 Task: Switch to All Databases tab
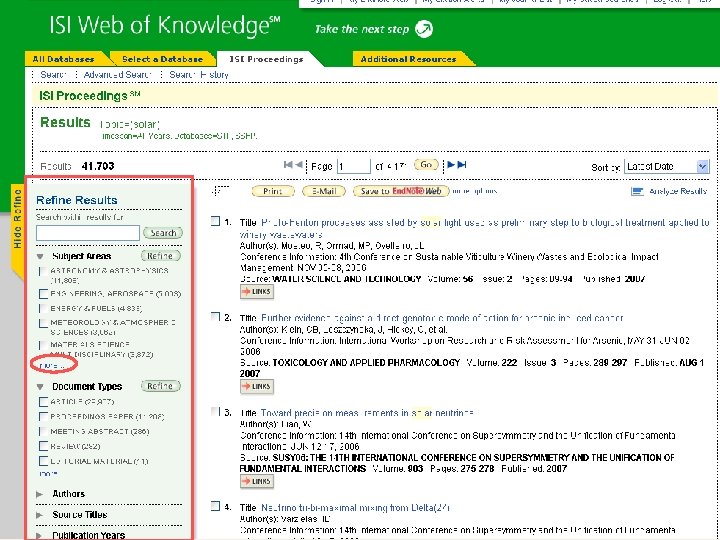click(x=63, y=59)
